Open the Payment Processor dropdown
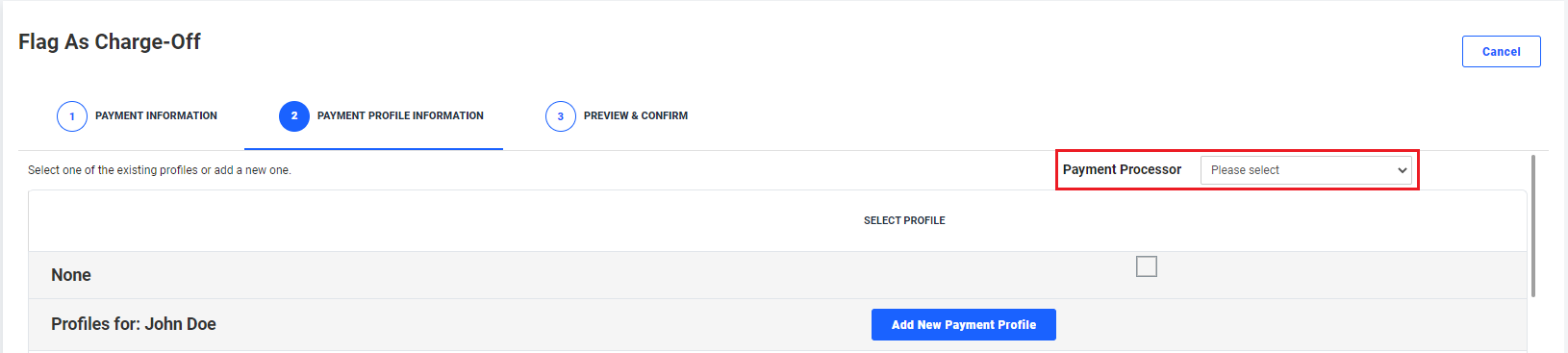Image resolution: width=1568 pixels, height=353 pixels. (x=1306, y=170)
